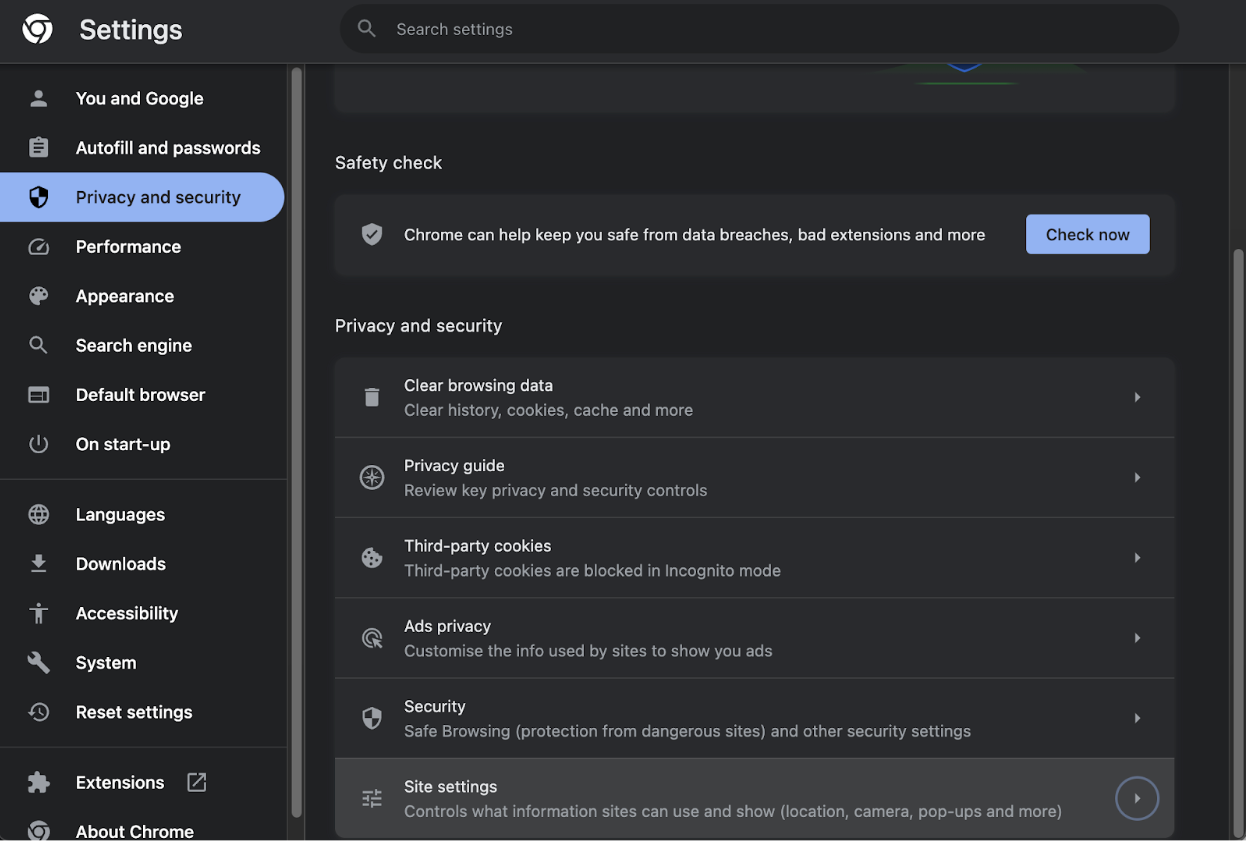Image resolution: width=1248 pixels, height=842 pixels.
Task: Open Search engine settings
Action: click(134, 345)
